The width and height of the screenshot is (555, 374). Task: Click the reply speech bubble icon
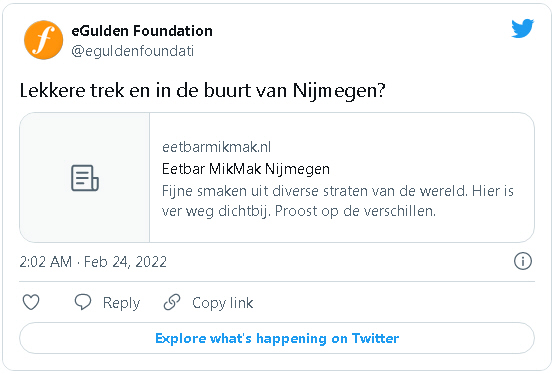coord(83,302)
